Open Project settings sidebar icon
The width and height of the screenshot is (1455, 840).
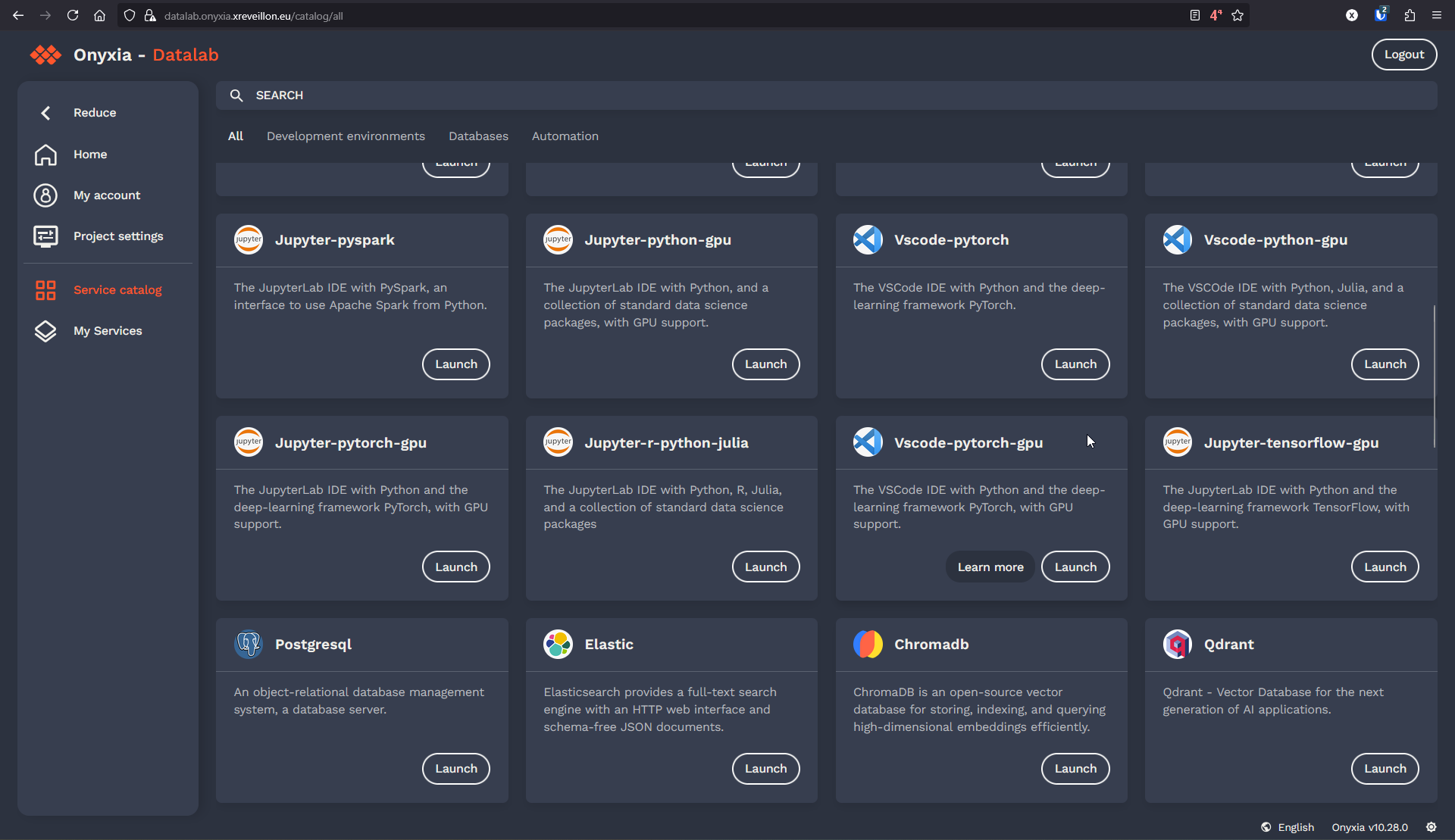coord(45,236)
